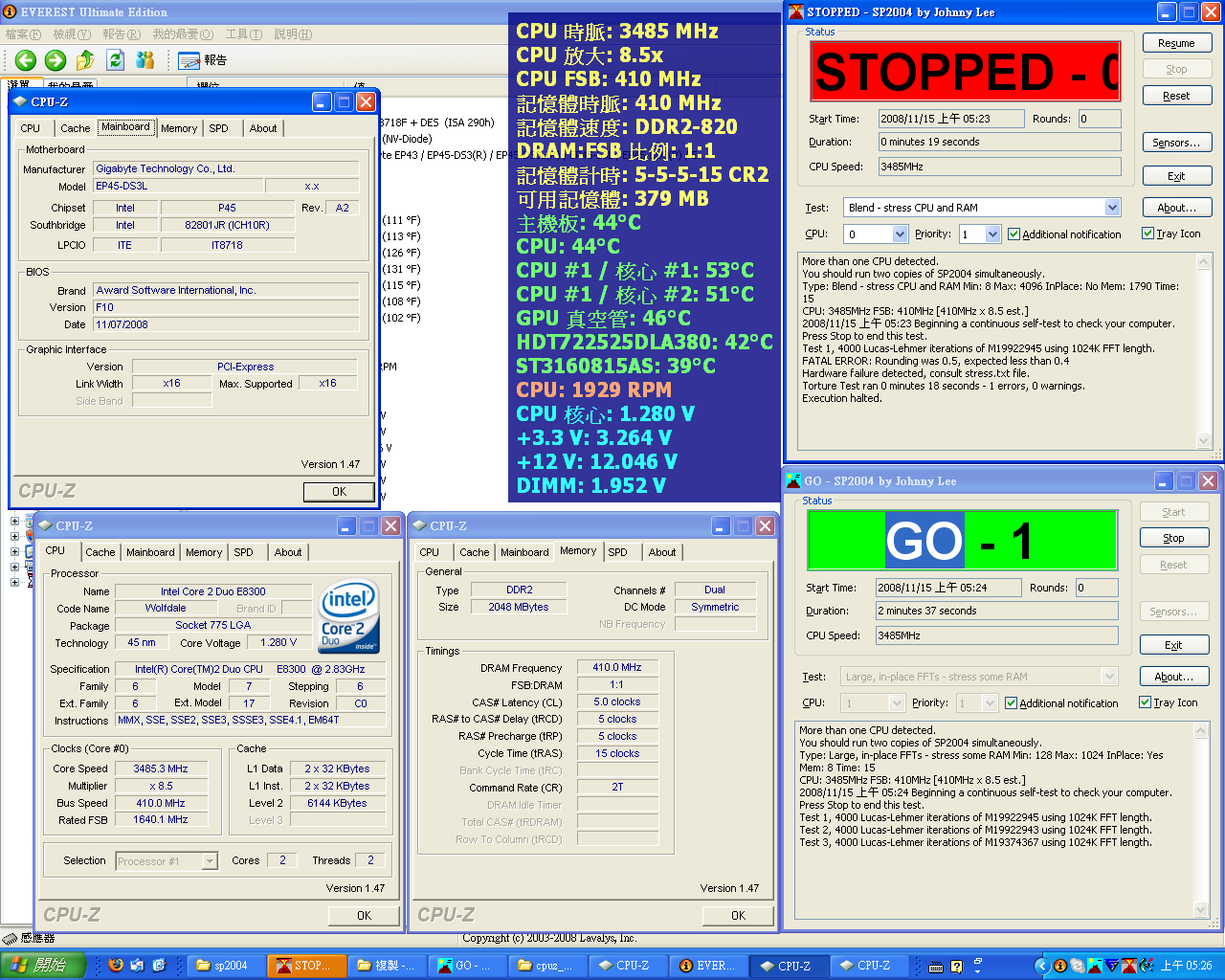The height and width of the screenshot is (980, 1225).
Task: Open the Priority dropdown in GO SP2004 window
Action: click(x=990, y=702)
